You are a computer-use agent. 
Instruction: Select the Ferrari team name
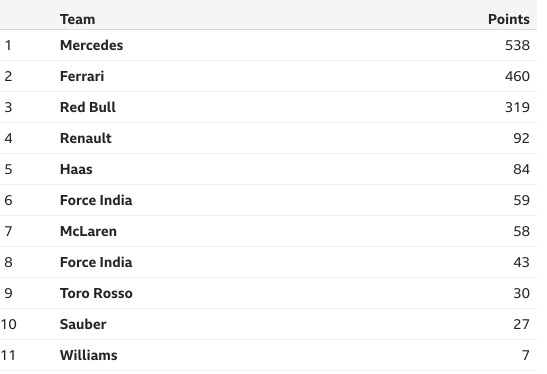pos(82,76)
